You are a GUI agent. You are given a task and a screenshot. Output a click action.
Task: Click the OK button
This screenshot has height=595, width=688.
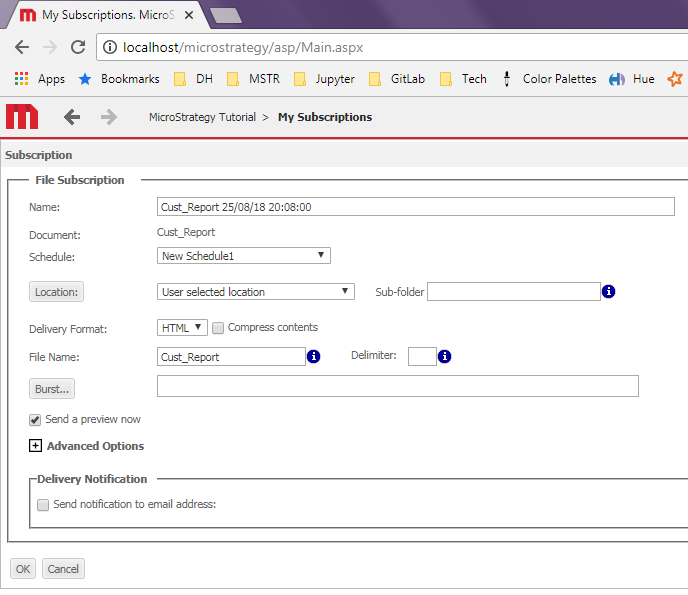[x=23, y=569]
